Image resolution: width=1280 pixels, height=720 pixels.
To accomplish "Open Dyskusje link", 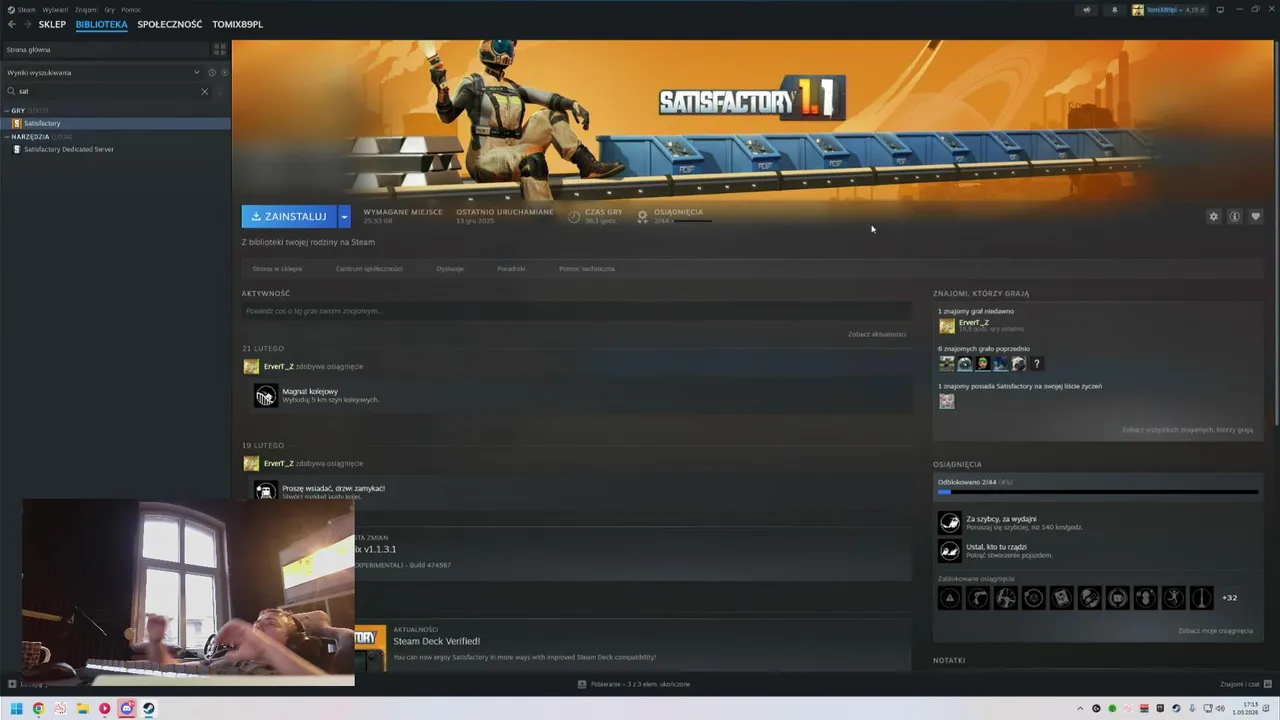I will click(450, 269).
